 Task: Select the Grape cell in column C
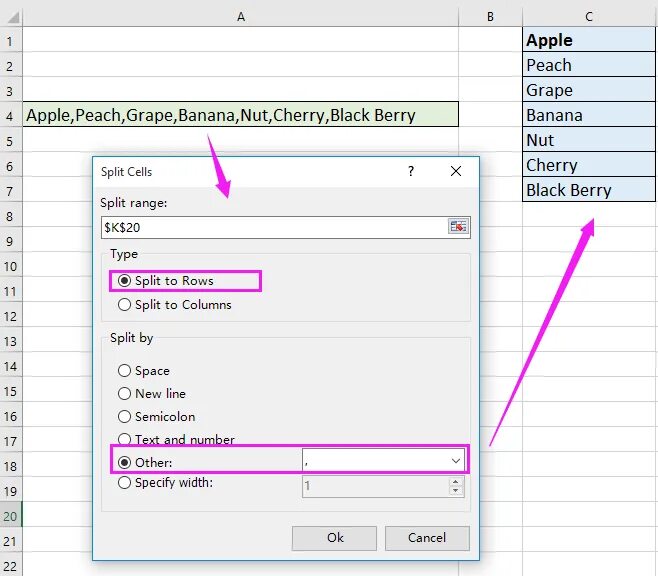tap(589, 89)
